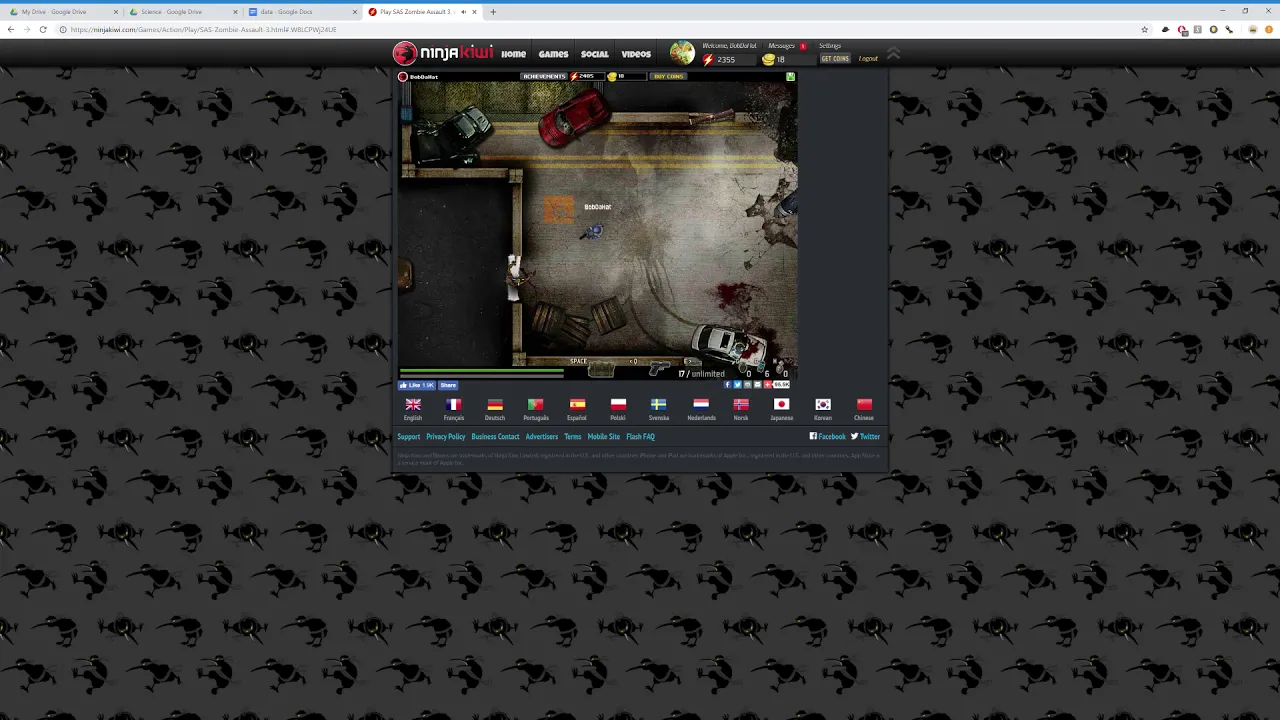Click BUY COINS in the game bar
Image resolution: width=1280 pixels, height=720 pixels.
click(669, 77)
